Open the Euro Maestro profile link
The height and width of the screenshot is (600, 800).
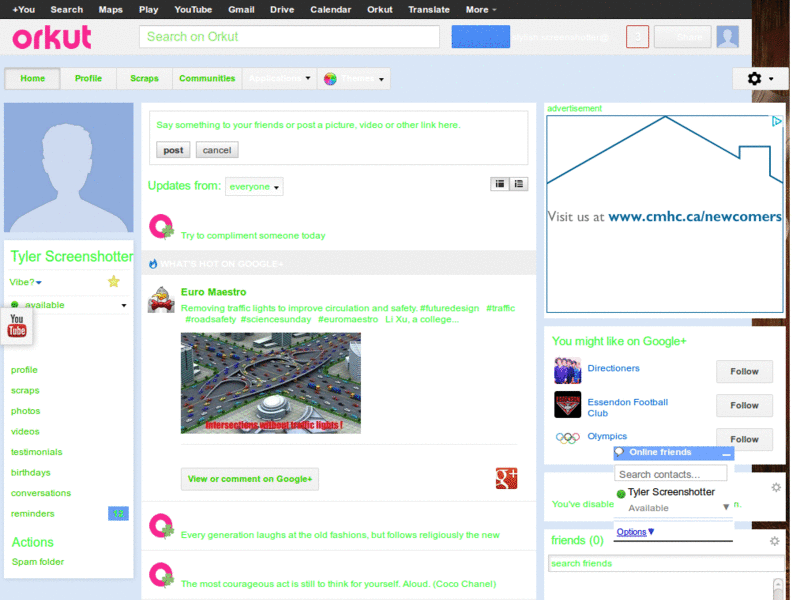pyautogui.click(x=213, y=292)
